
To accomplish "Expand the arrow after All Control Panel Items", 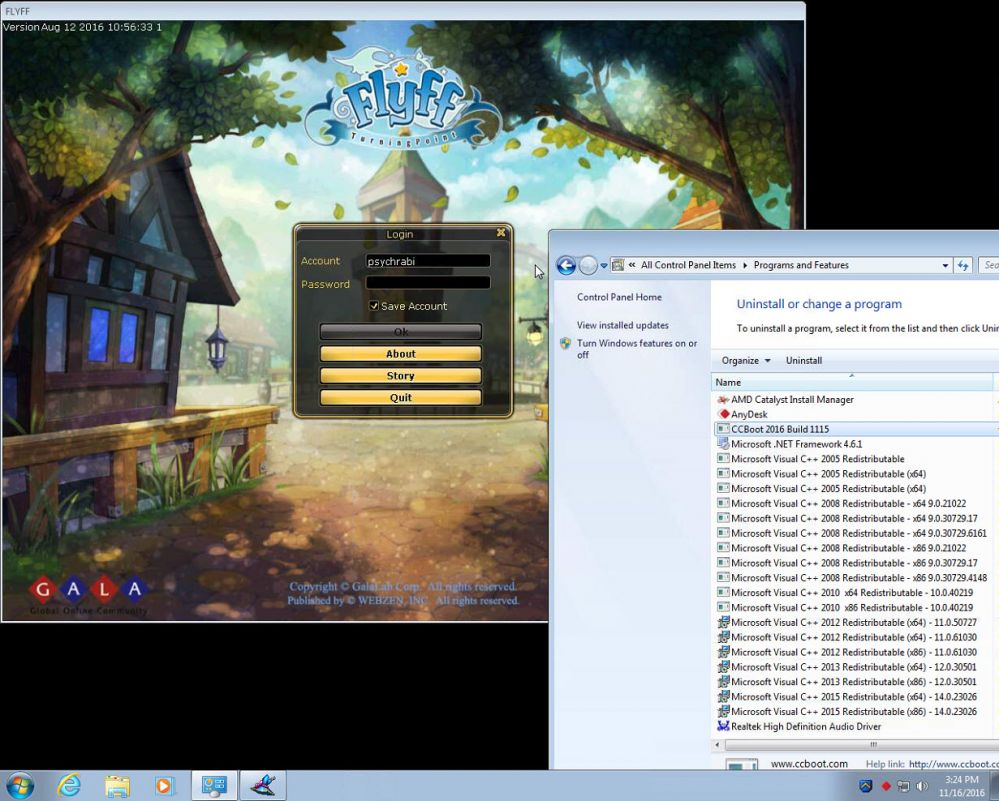I will (745, 265).
